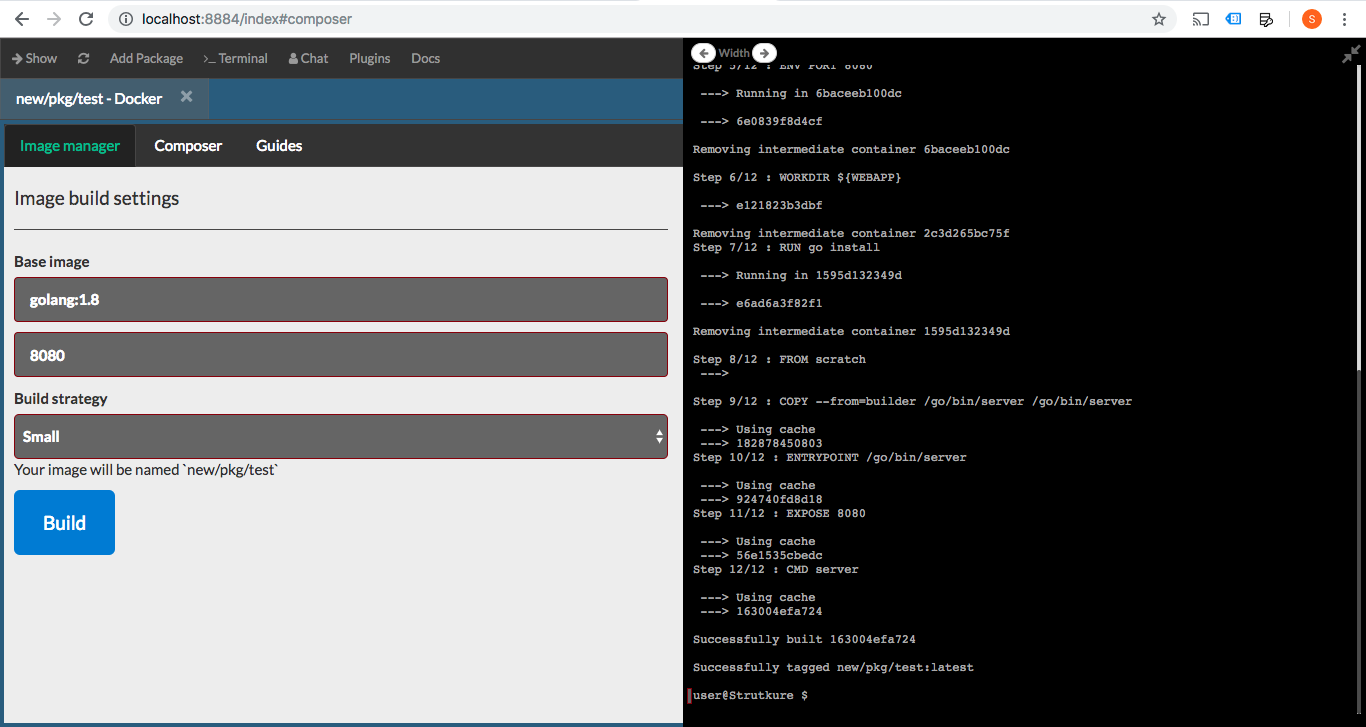Close the new/pkg/test - Docker tab

click(x=186, y=97)
